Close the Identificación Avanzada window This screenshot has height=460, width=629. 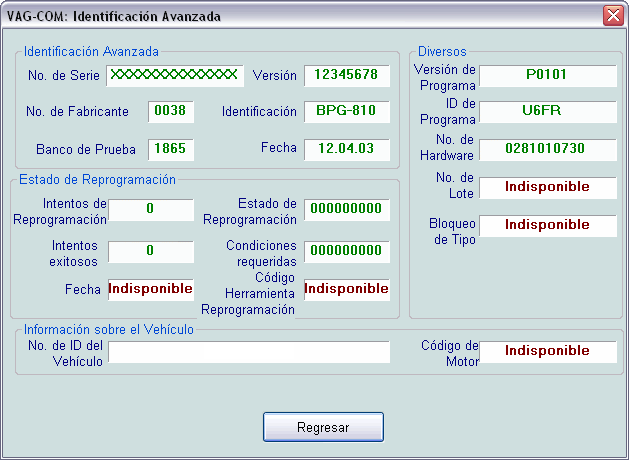click(x=612, y=16)
